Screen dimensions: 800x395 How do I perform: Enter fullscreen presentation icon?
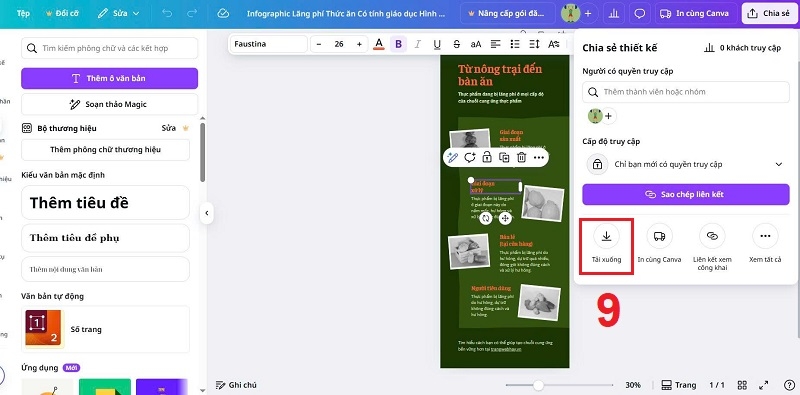point(764,385)
